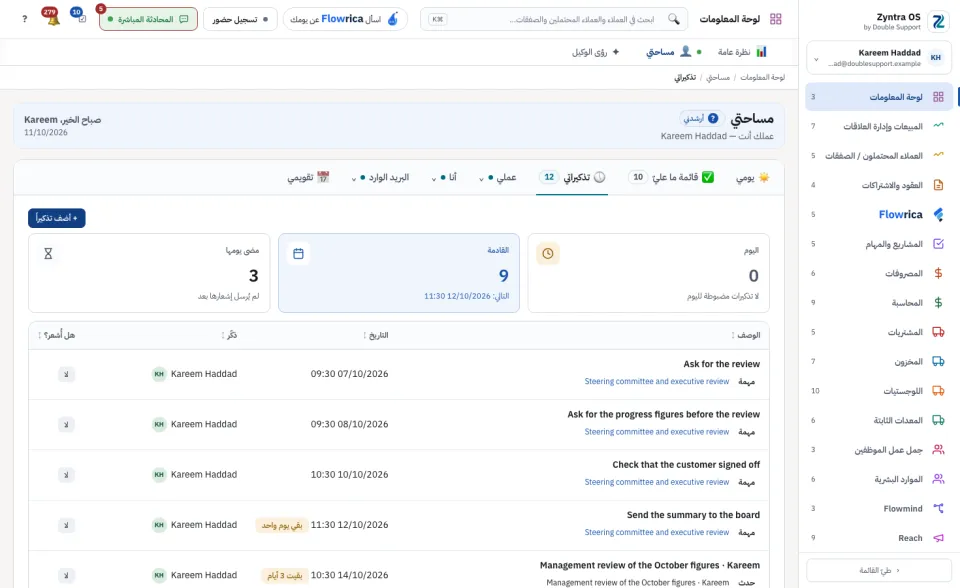Expand the أنا tab dropdown
Viewport: 960px width, 588px height.
coord(444,178)
